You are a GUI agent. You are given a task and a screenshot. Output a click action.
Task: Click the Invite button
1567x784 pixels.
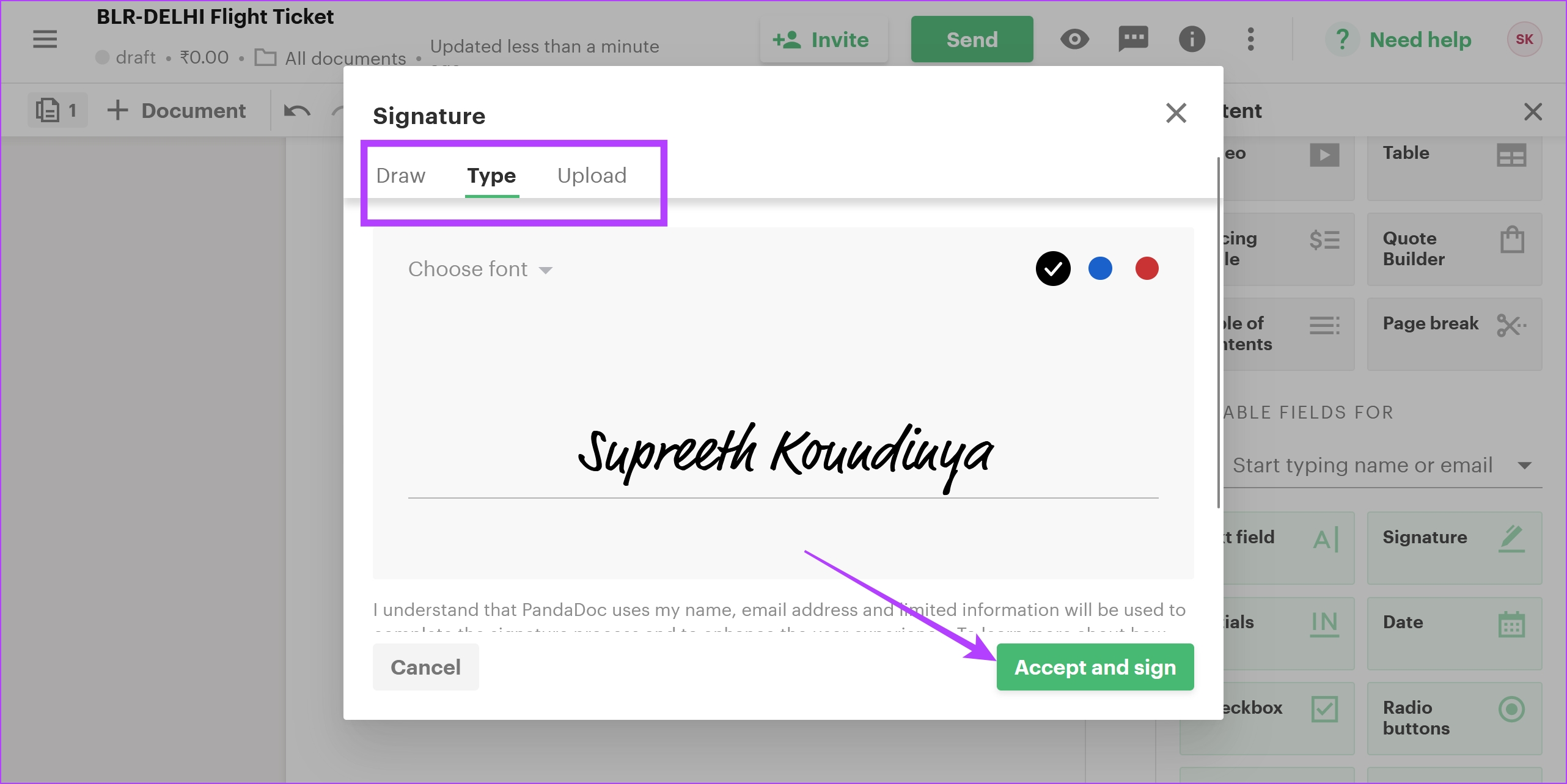point(823,39)
